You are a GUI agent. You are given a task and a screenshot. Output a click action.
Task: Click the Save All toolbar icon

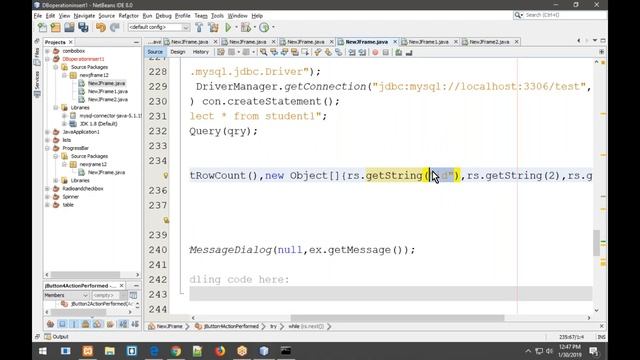click(83, 27)
